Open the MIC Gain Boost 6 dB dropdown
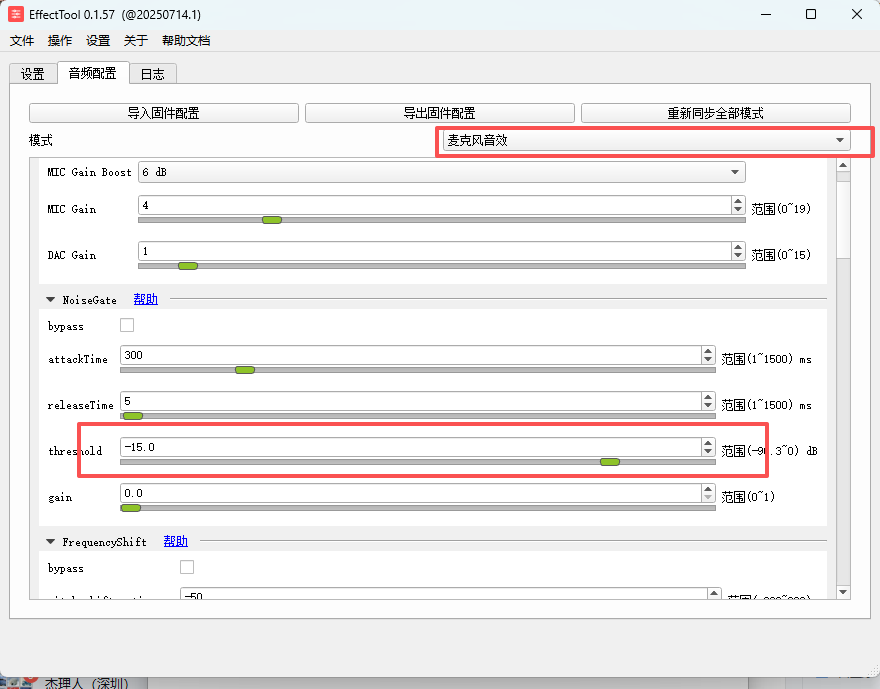Screen dimensions: 880x689 point(442,172)
